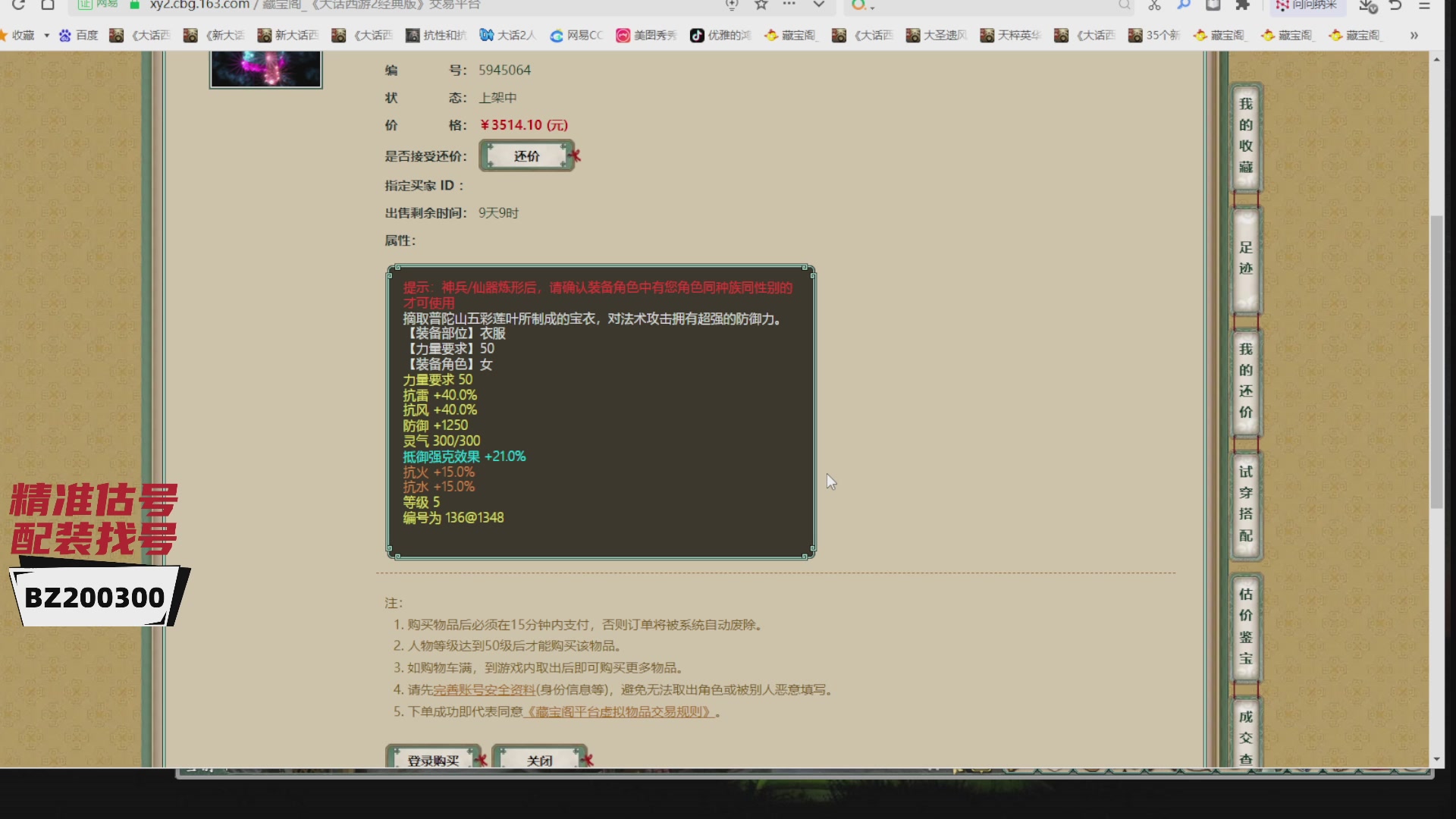Open the 大话2人 bookmark
Viewport: 1456px width, 819px height.
[x=507, y=35]
